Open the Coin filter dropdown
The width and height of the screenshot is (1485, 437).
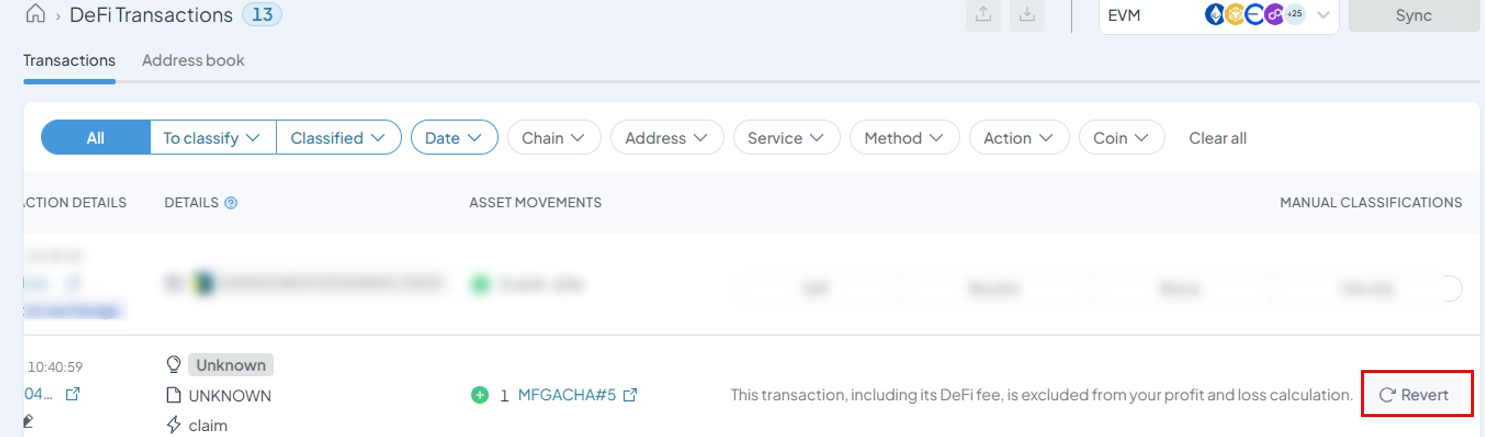coord(1122,138)
